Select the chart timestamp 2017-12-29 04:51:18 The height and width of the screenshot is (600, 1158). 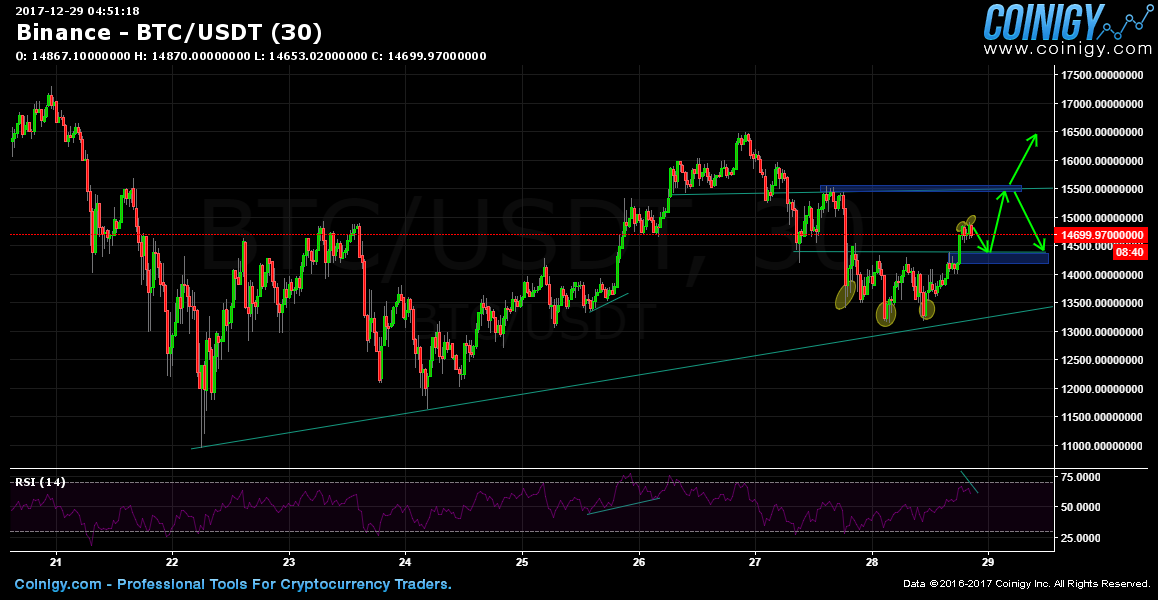pos(78,11)
